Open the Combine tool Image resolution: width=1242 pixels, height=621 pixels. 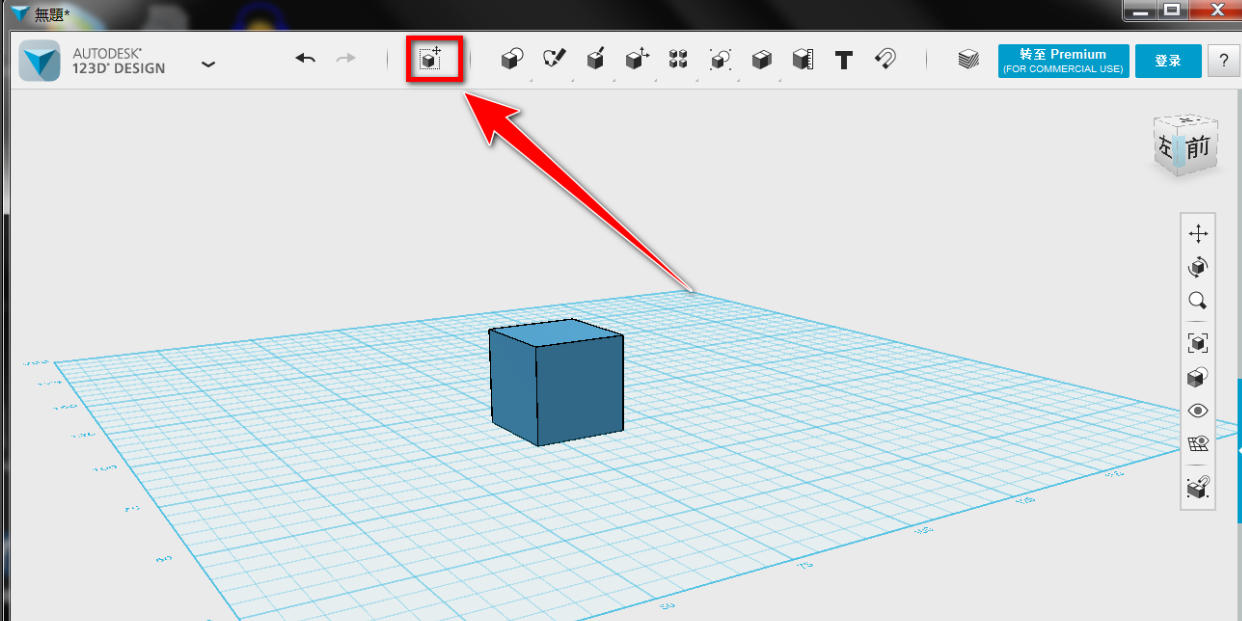coord(762,60)
